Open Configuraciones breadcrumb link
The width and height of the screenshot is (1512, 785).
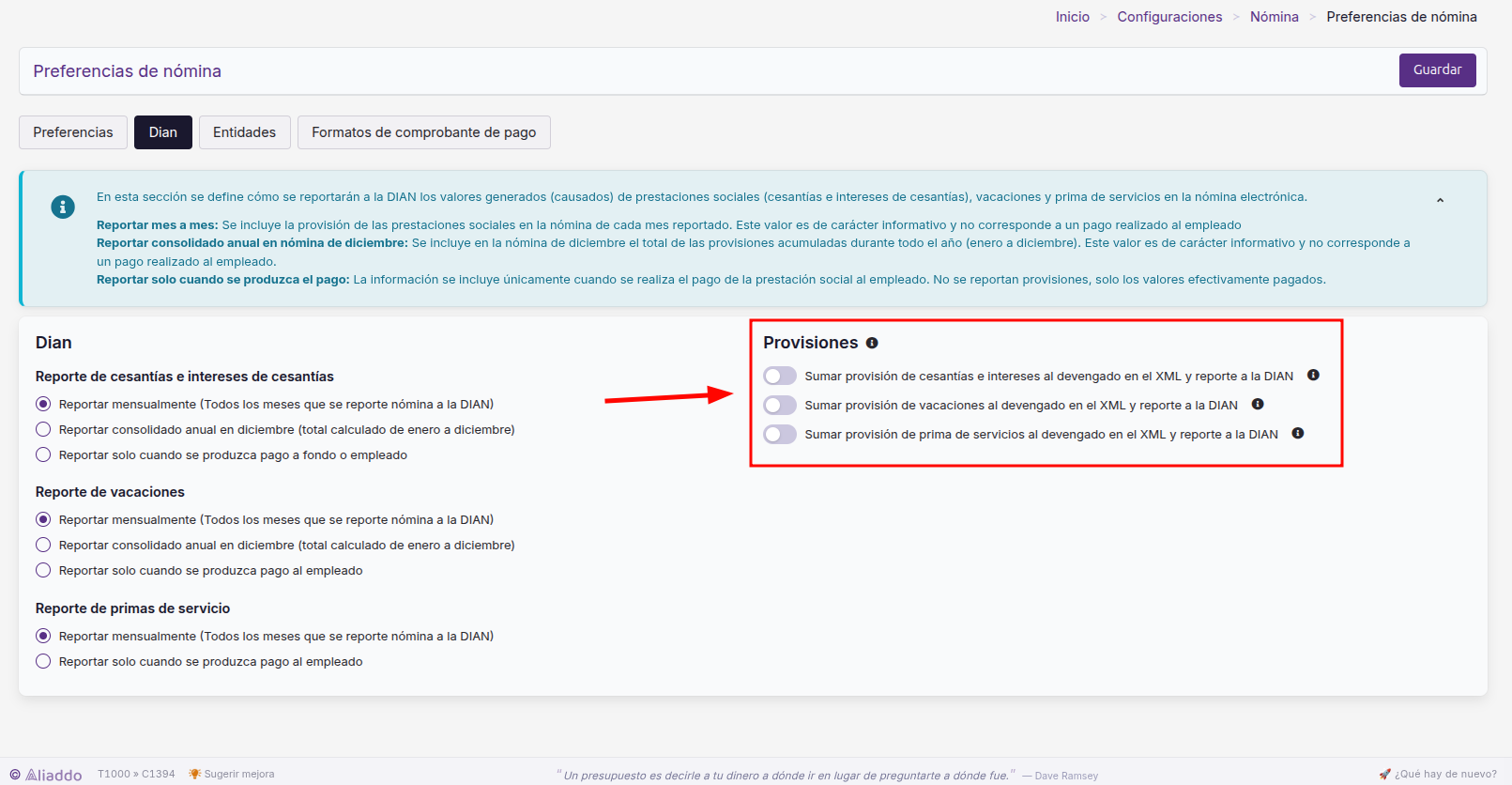1169,17
